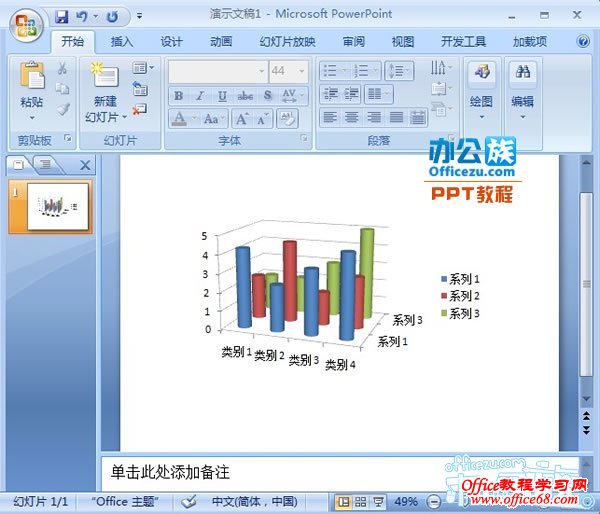Close the slides pane with the X
600x514 pixels.
pyautogui.click(x=85, y=165)
